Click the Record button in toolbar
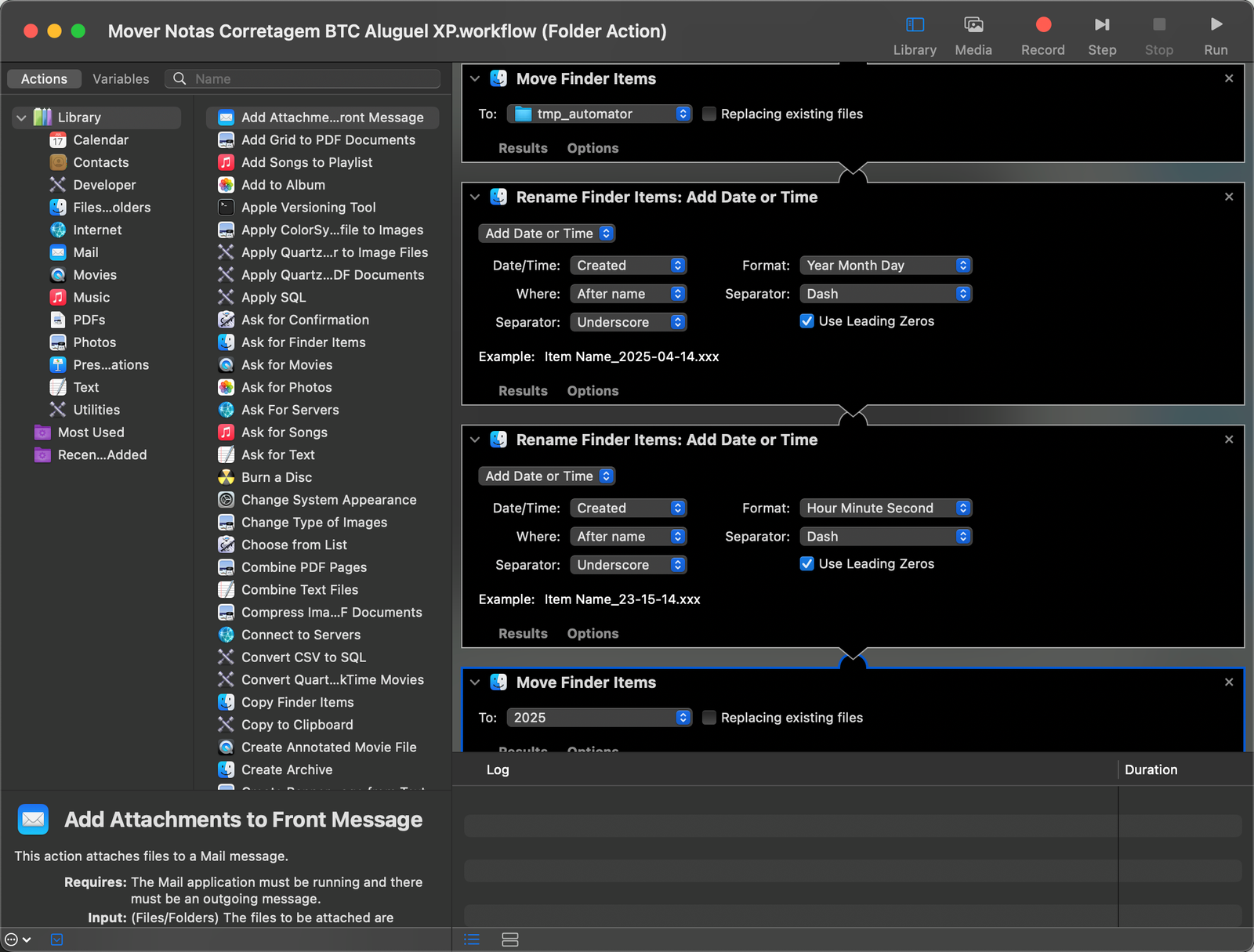Viewport: 1254px width, 952px height. coord(1042,36)
